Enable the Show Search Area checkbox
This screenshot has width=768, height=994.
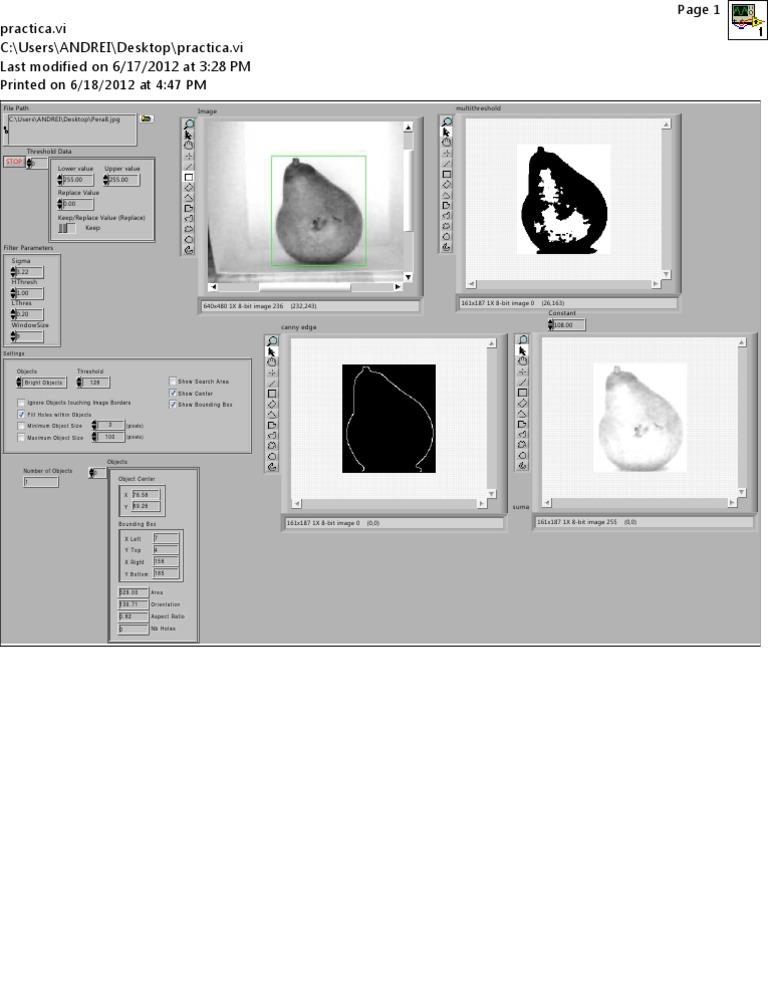coord(172,381)
